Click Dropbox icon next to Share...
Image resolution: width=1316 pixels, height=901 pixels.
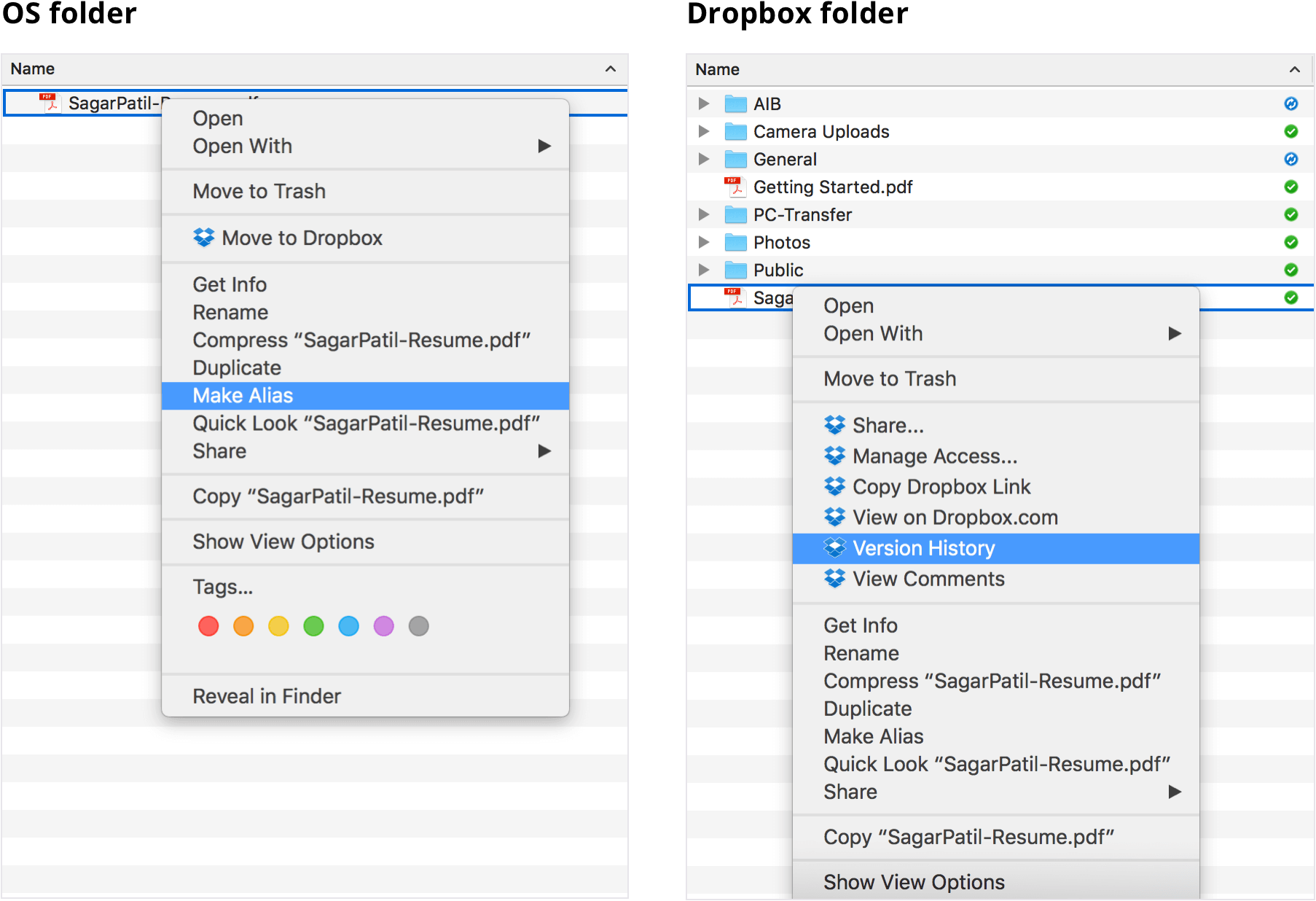tap(835, 425)
